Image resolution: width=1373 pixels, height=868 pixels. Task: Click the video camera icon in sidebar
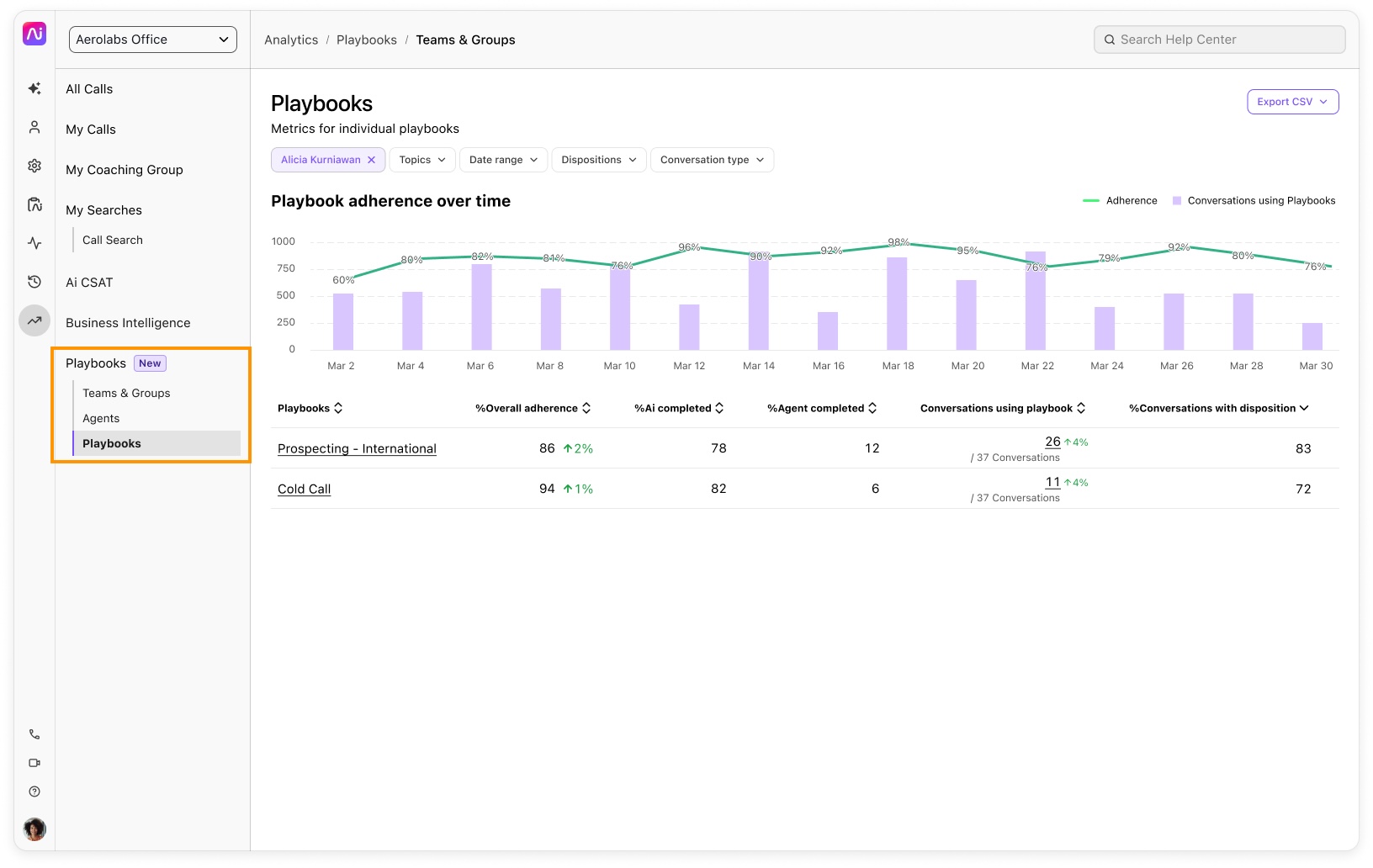point(34,763)
